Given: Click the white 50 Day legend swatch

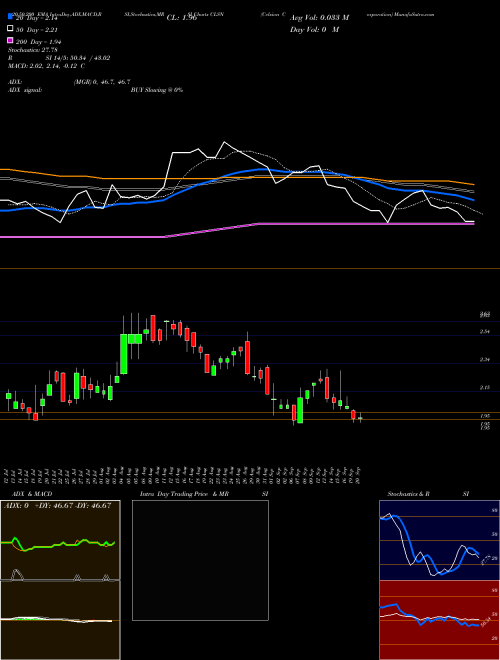Looking at the screenshot, I should coord(10,29).
